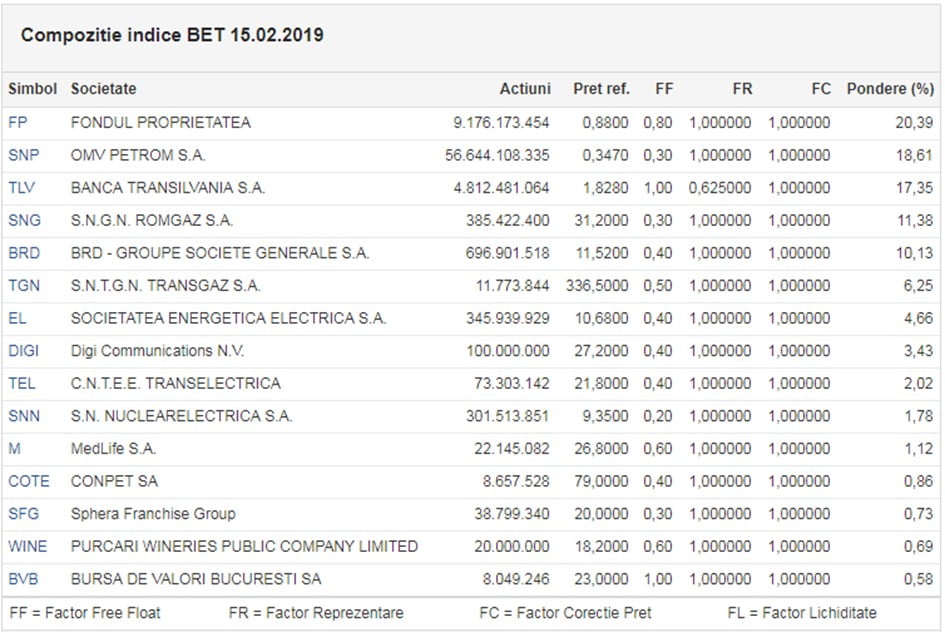Select reference price 79,0000
945x632 pixels.
pos(601,481)
